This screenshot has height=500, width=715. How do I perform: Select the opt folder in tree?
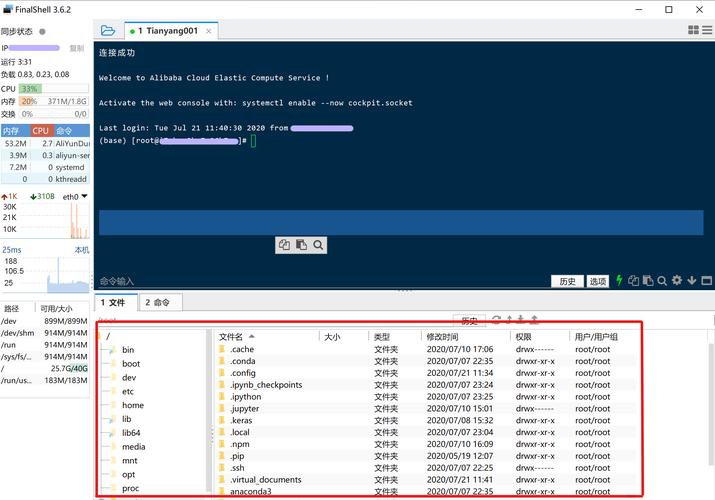click(x=129, y=474)
